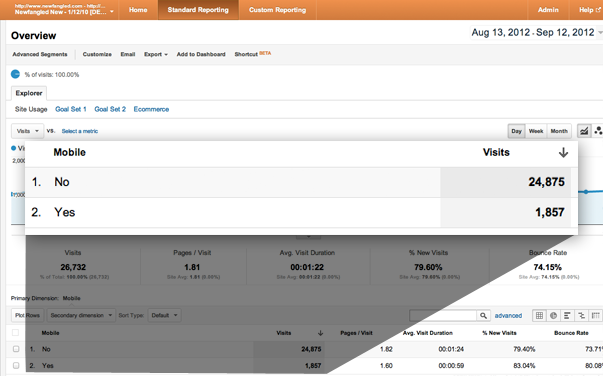The width and height of the screenshot is (603, 376).
Task: Tick the checkbox for row 1 No
Action: click(16, 349)
